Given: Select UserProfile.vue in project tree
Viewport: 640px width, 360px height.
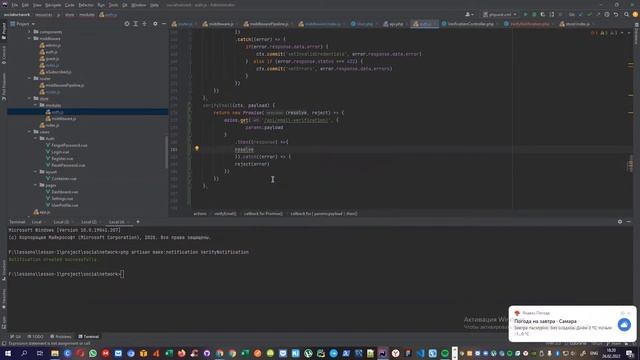Looking at the screenshot, I should 62,205.
